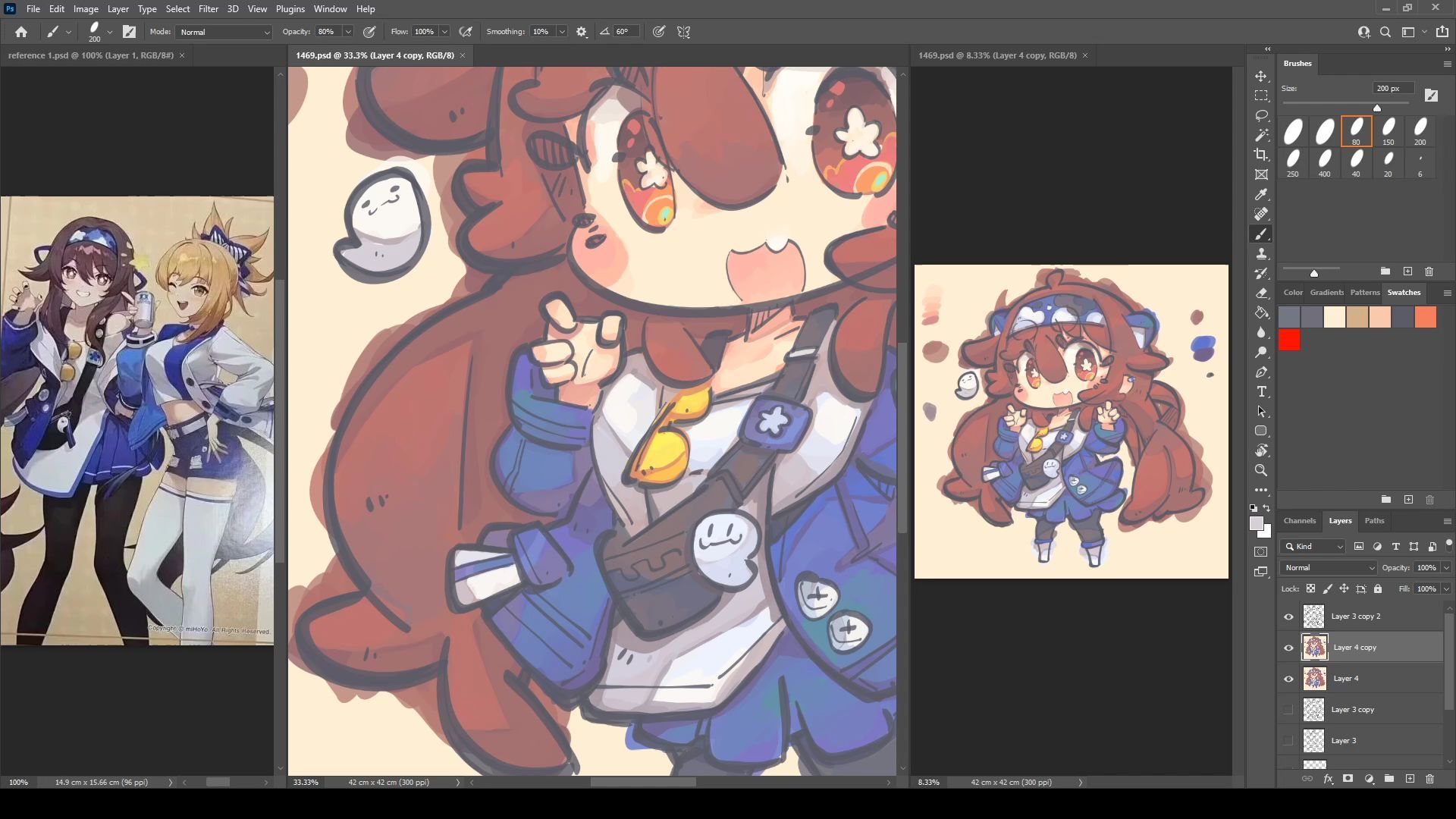Select the Healing Brush tool

1261,215
